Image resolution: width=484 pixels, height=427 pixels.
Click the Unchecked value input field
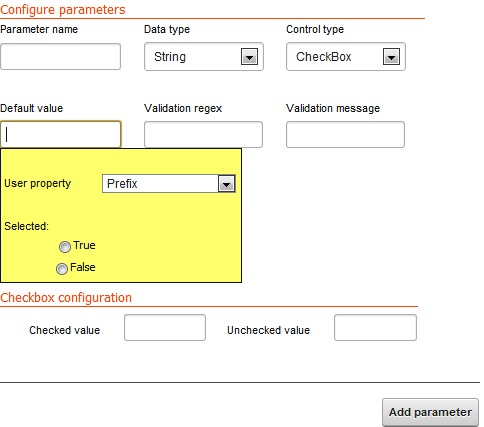tap(375, 328)
